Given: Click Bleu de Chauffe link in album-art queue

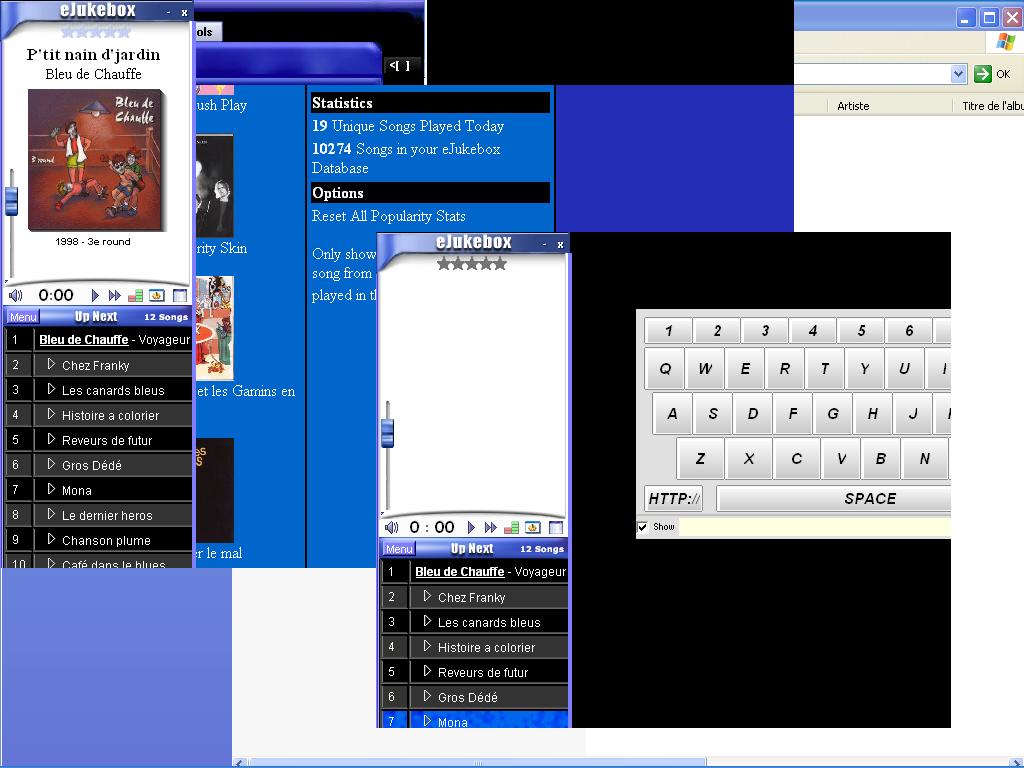Looking at the screenshot, I should tap(84, 340).
